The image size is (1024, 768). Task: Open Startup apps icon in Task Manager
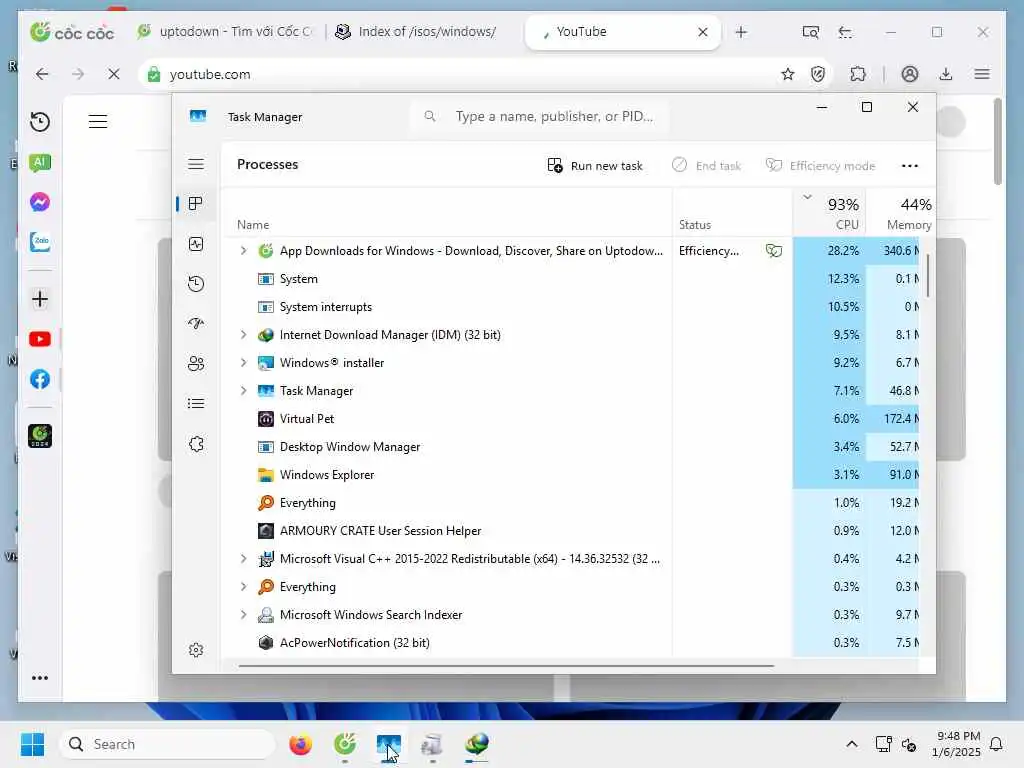click(196, 324)
